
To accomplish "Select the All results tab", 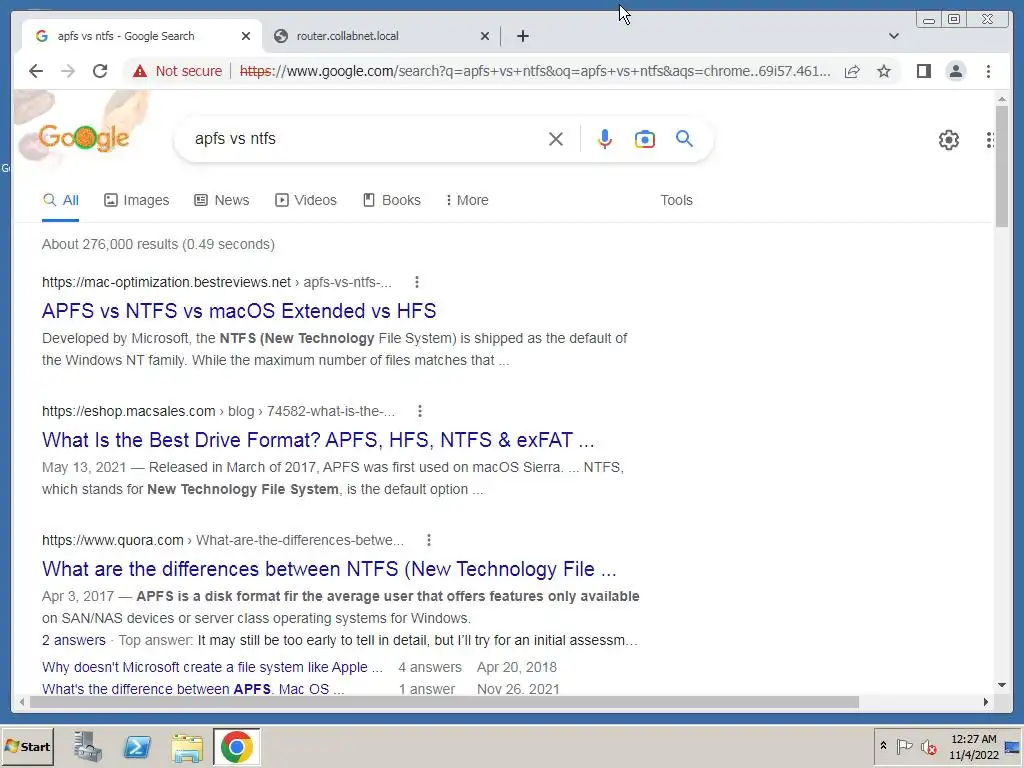I will pos(61,200).
